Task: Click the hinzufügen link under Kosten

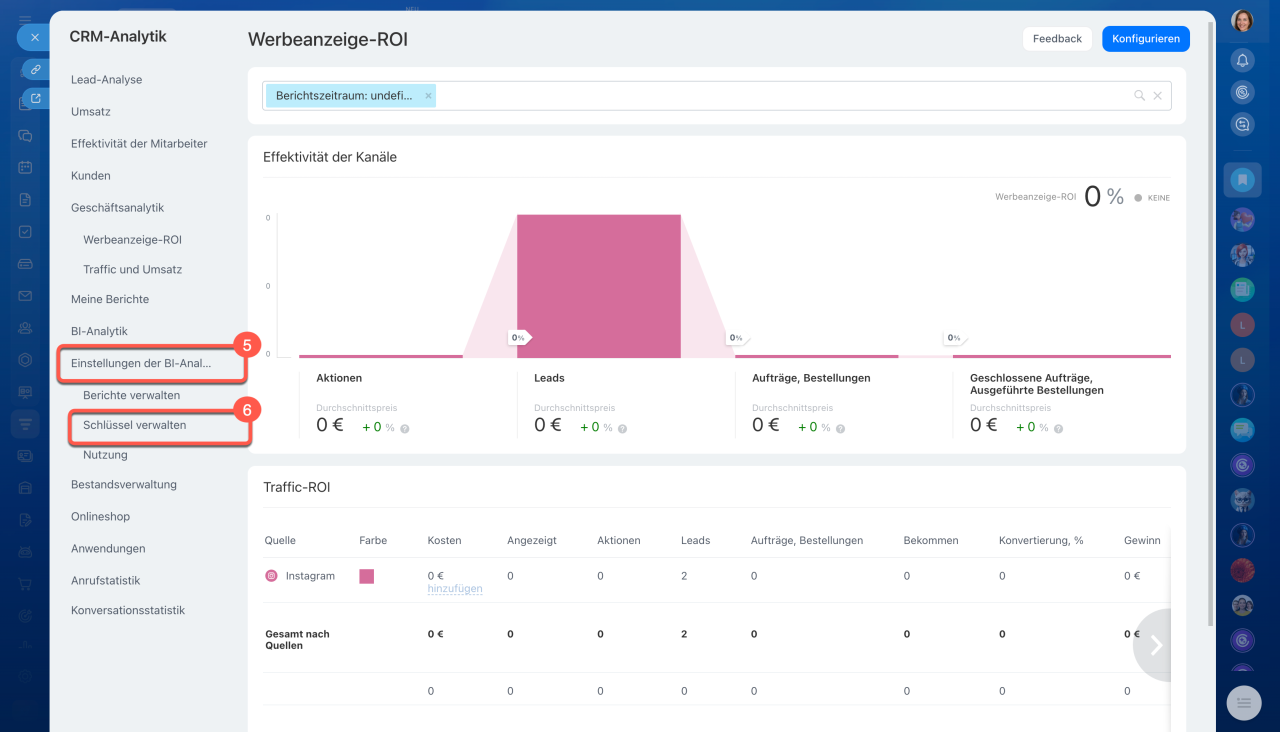Action: click(x=454, y=589)
